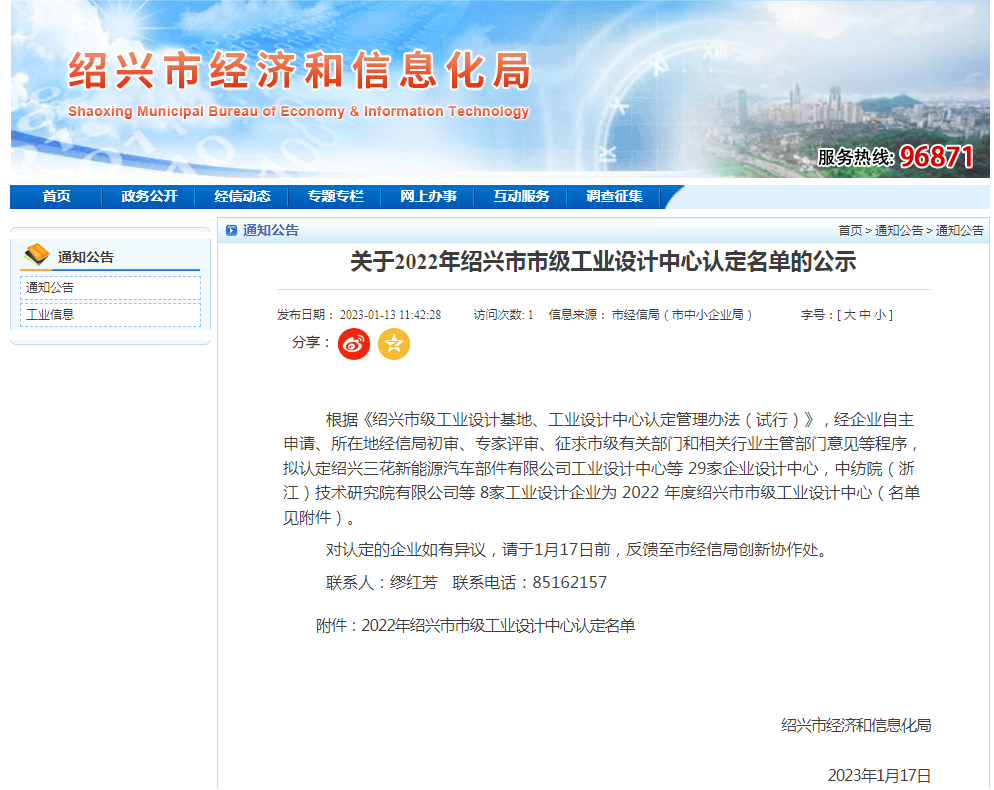994x790 pixels.
Task: Click the yellow star QZone share icon
Action: 394,344
